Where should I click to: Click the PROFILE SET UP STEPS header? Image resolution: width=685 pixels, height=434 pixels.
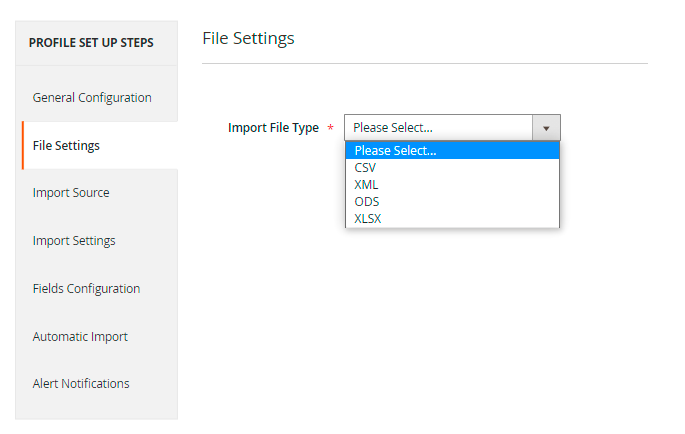tap(91, 43)
